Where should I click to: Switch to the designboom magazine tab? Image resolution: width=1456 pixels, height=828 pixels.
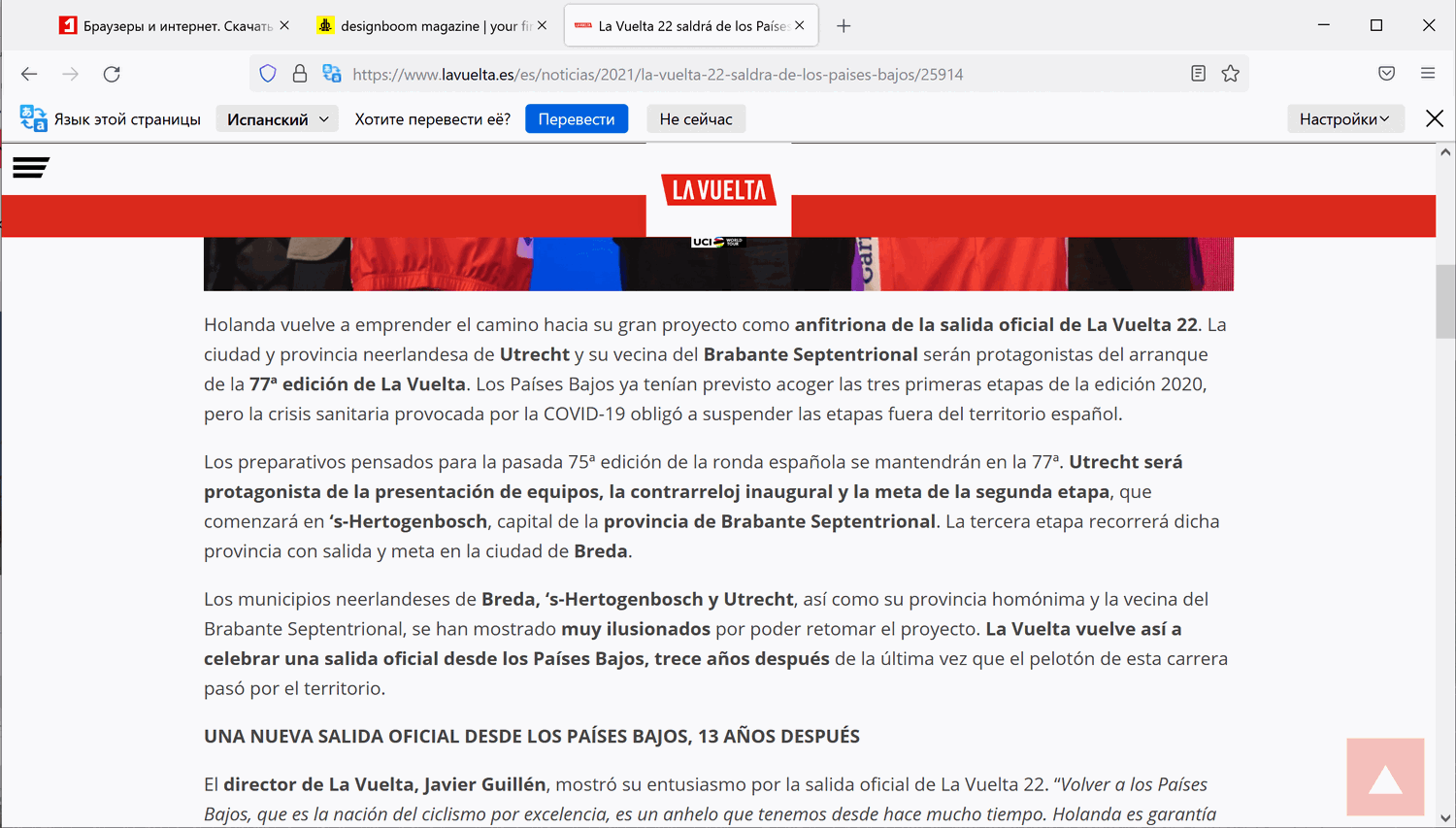tap(433, 26)
